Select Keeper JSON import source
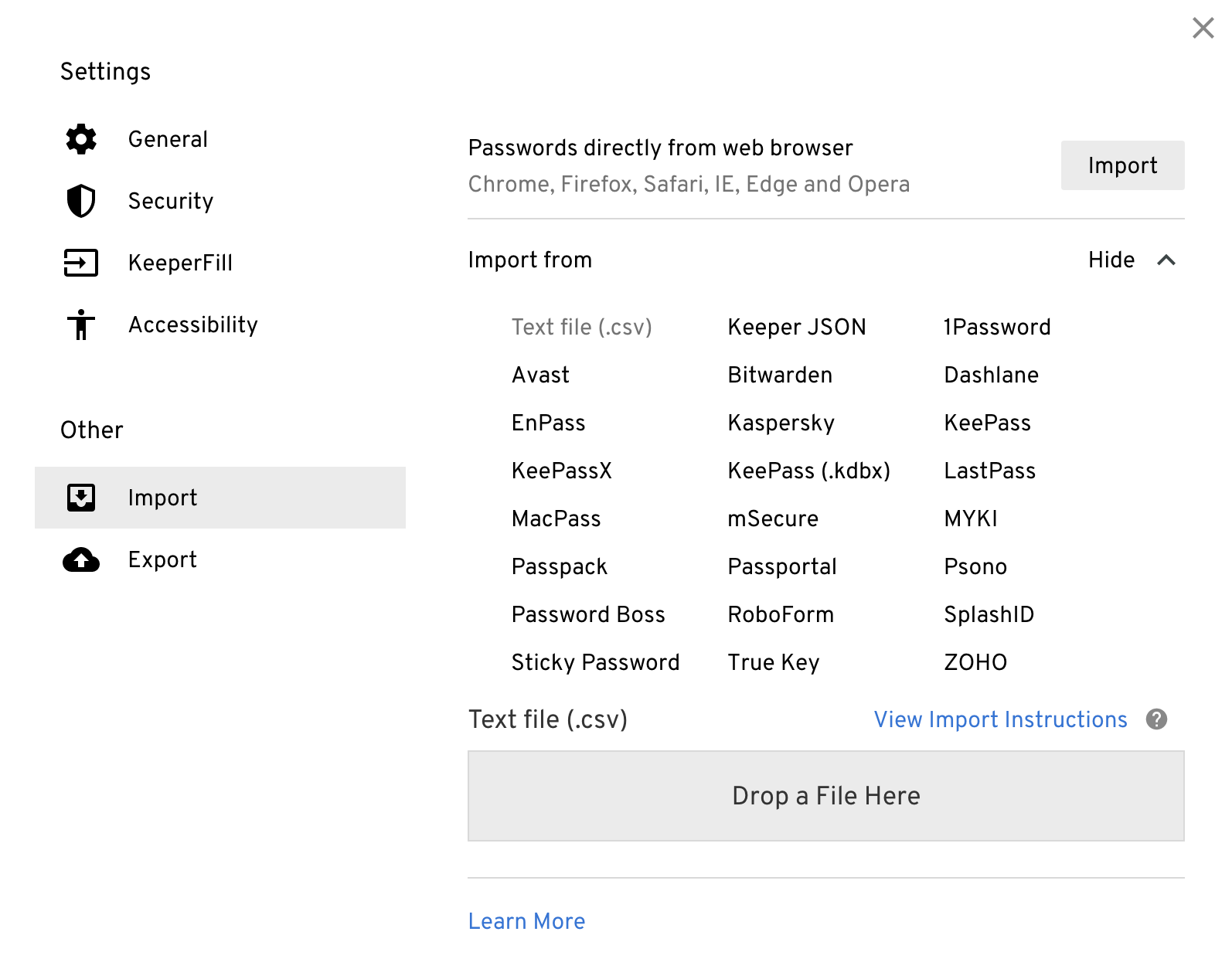Image resolution: width=1232 pixels, height=969 pixels. (x=797, y=327)
